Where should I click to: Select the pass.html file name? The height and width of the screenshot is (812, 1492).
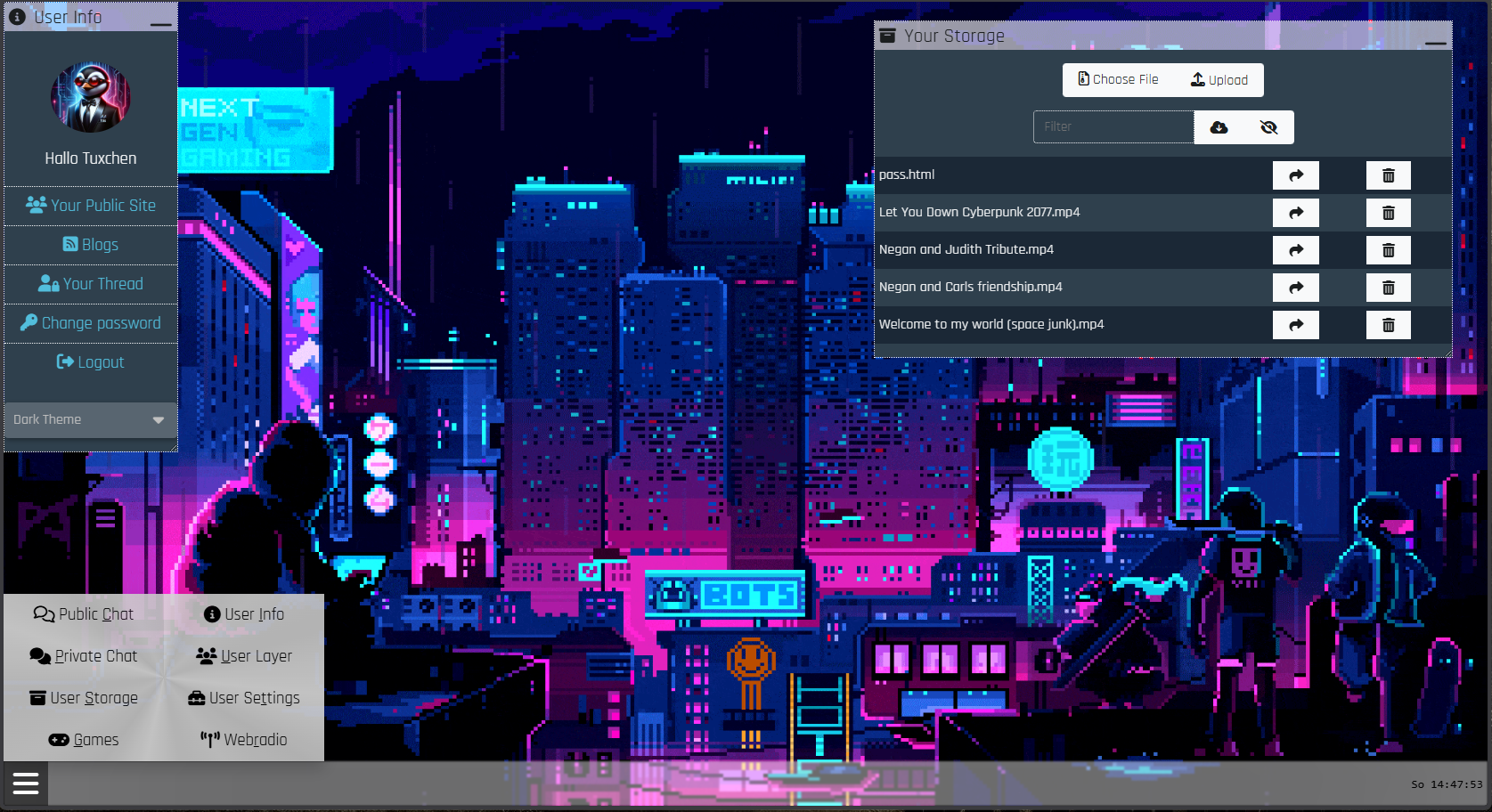(x=907, y=175)
